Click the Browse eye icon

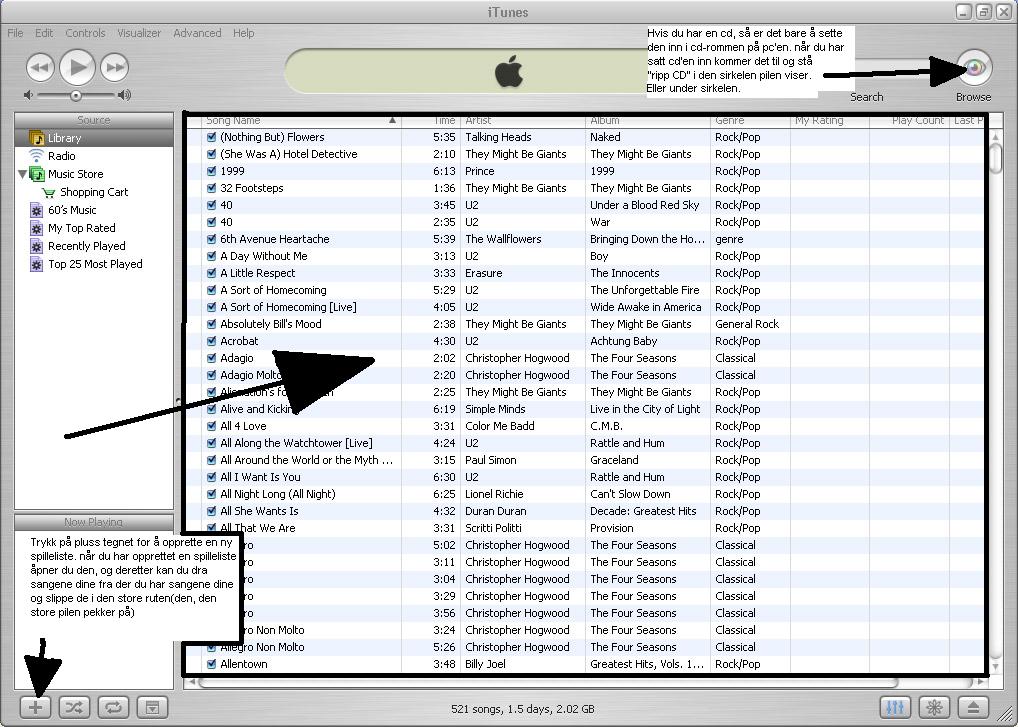pyautogui.click(x=973, y=68)
